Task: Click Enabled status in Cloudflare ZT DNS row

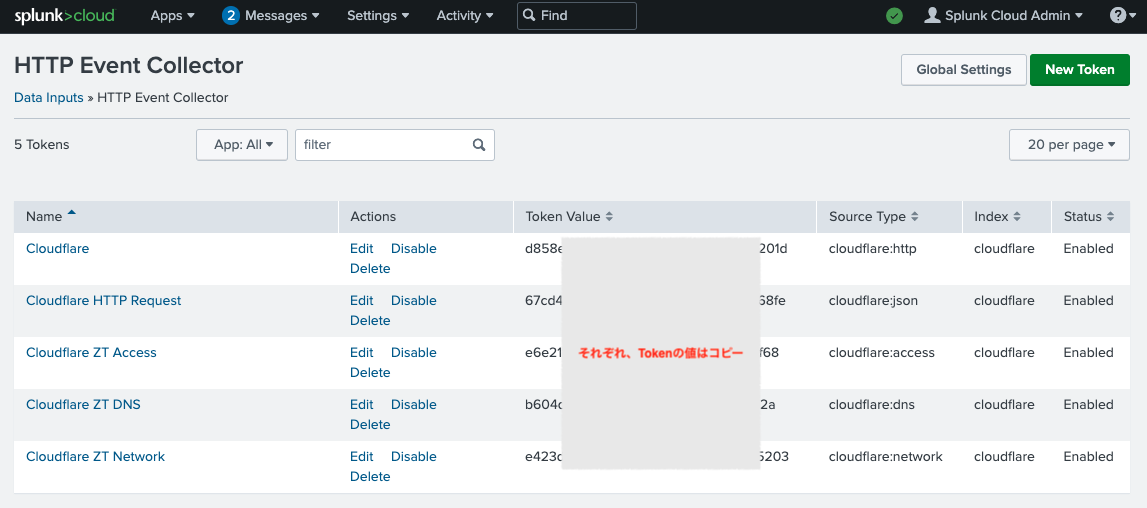Action: pyautogui.click(x=1088, y=405)
